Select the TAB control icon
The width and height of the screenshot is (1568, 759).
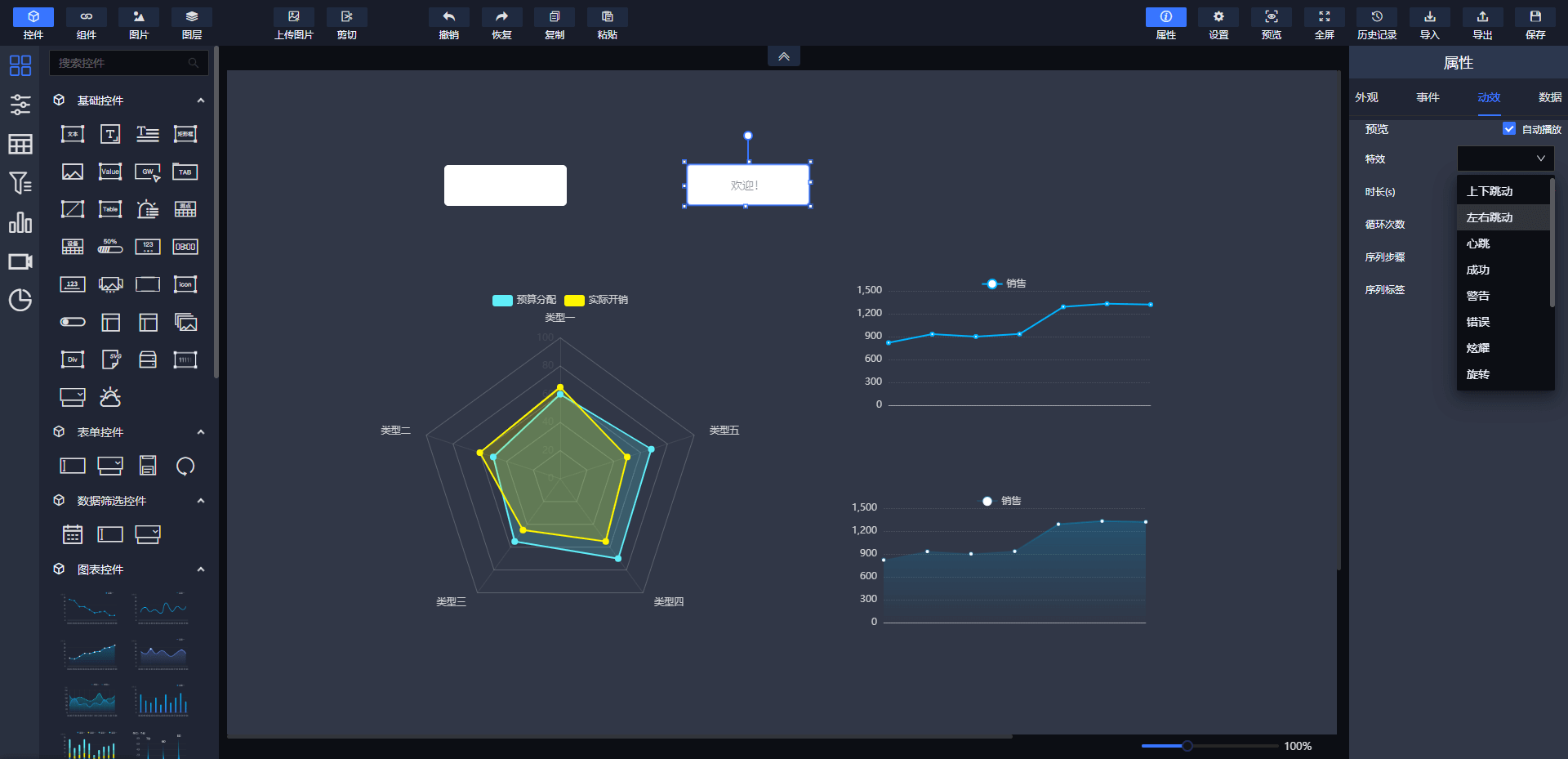coord(185,172)
